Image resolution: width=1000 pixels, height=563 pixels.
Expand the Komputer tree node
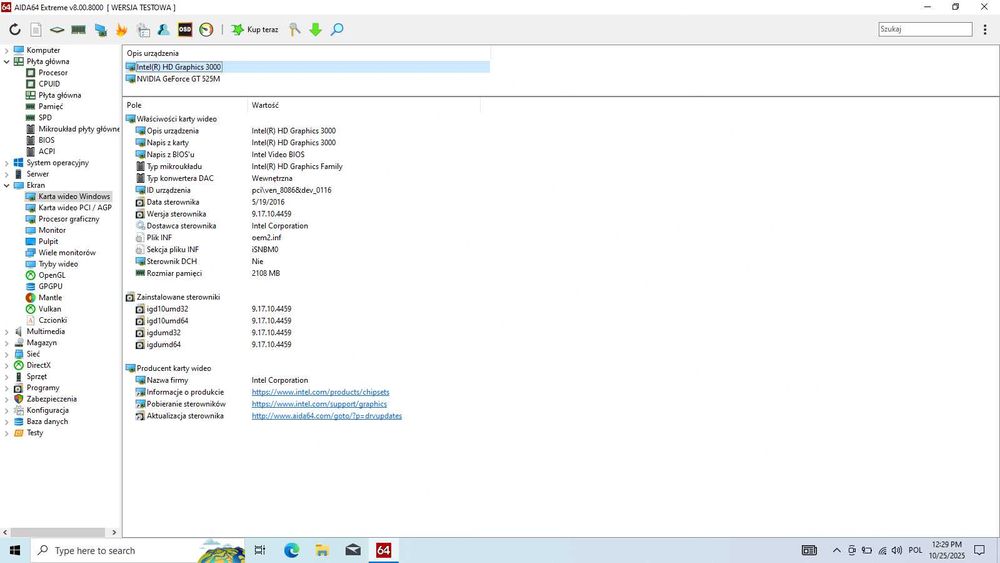pos(6,50)
